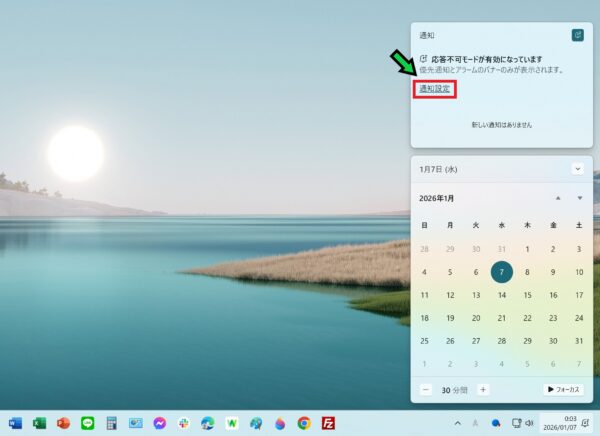Image resolution: width=600 pixels, height=436 pixels.
Task: Open the Edge icon left of green W
Action: [208, 423]
